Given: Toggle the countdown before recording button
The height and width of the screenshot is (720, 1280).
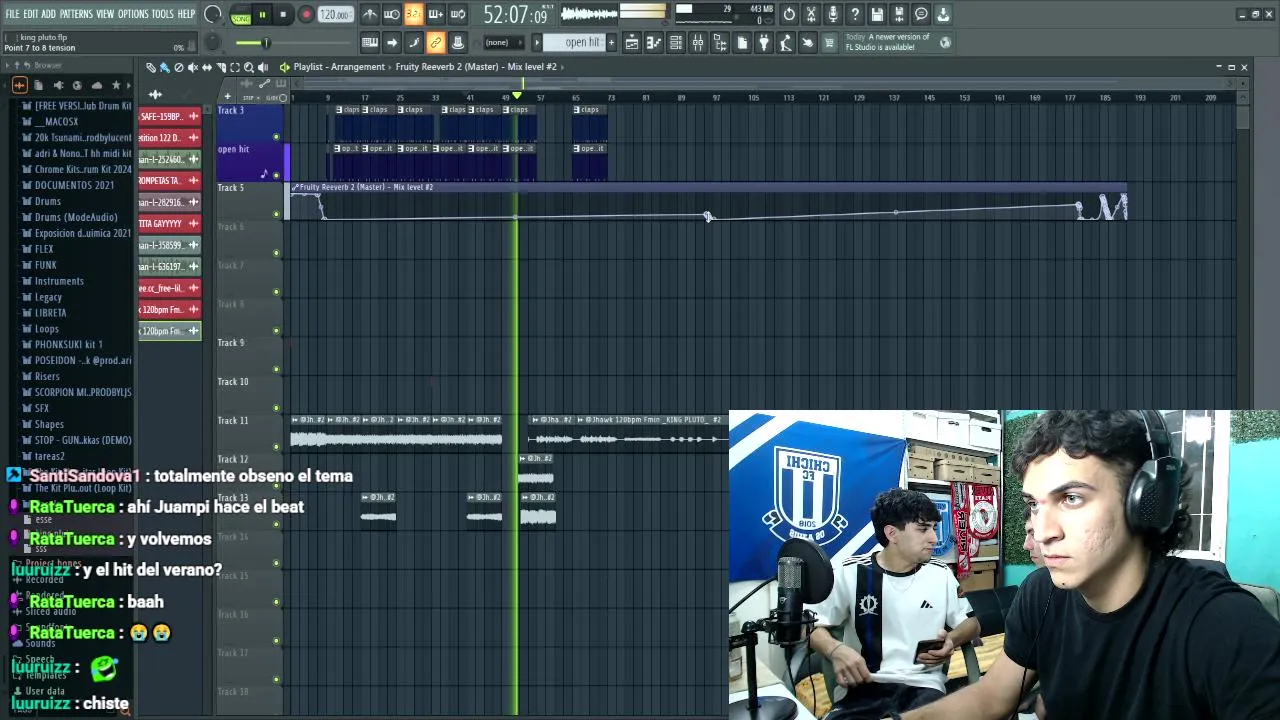Looking at the screenshot, I should (414, 14).
